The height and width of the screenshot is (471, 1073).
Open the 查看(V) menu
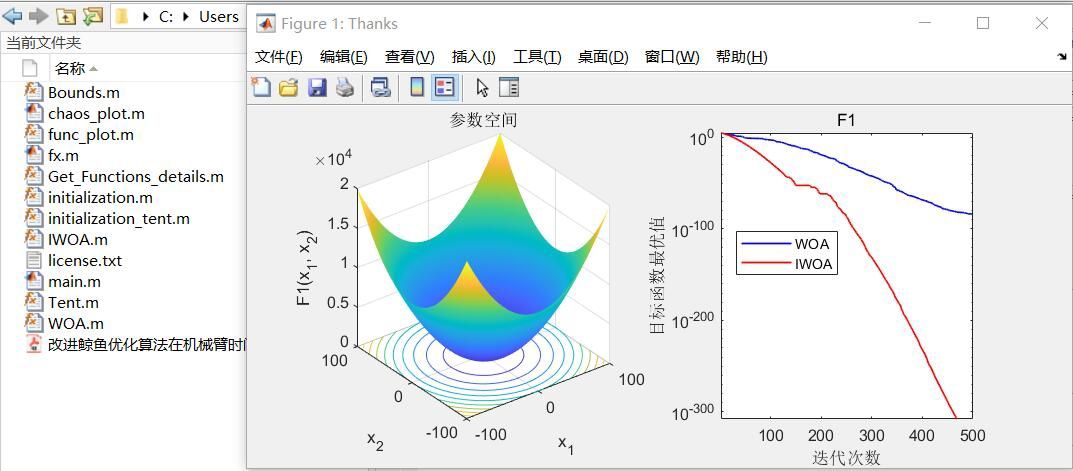409,57
